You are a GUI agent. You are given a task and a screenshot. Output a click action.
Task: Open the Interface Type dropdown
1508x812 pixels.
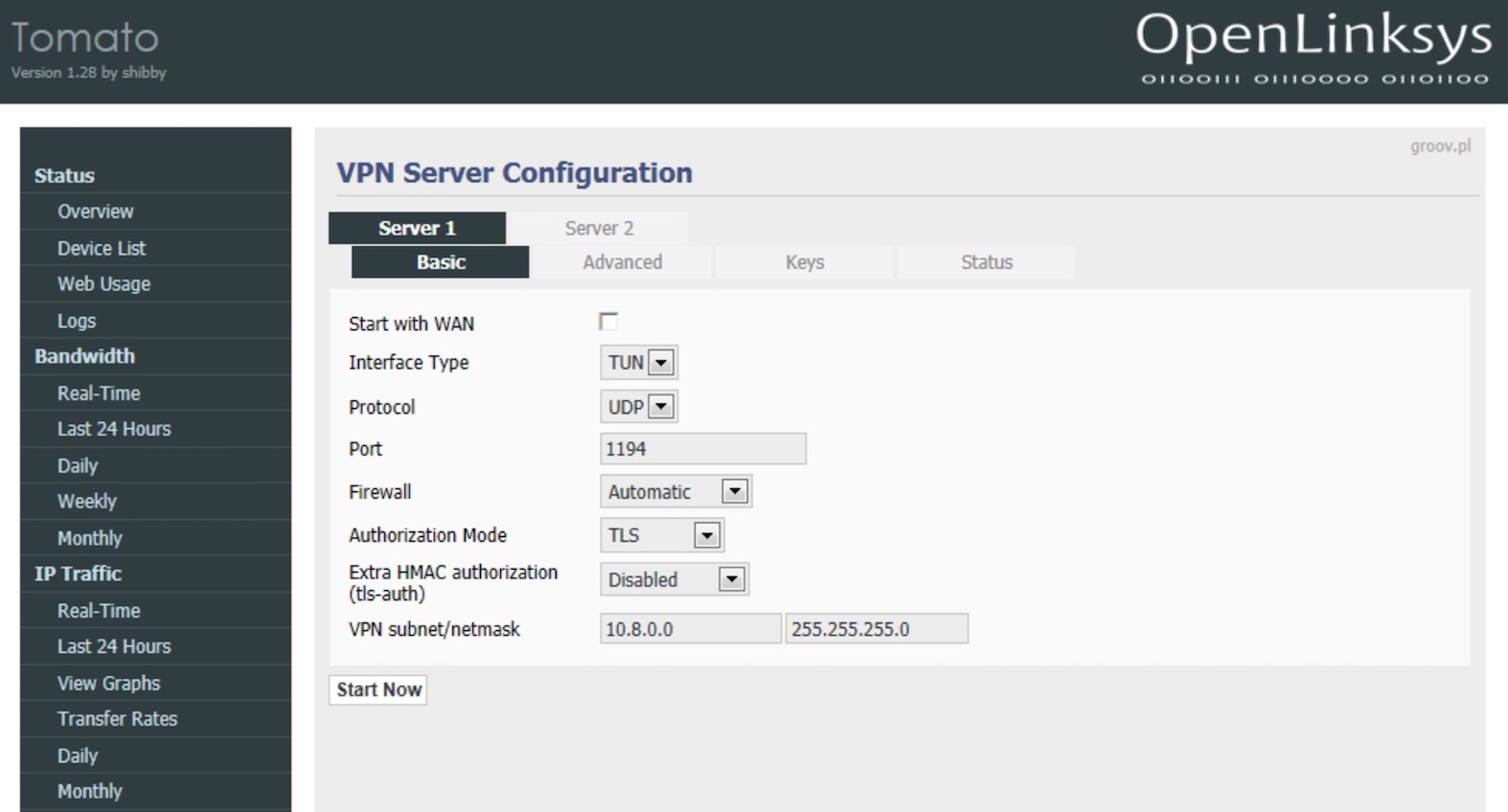(638, 363)
